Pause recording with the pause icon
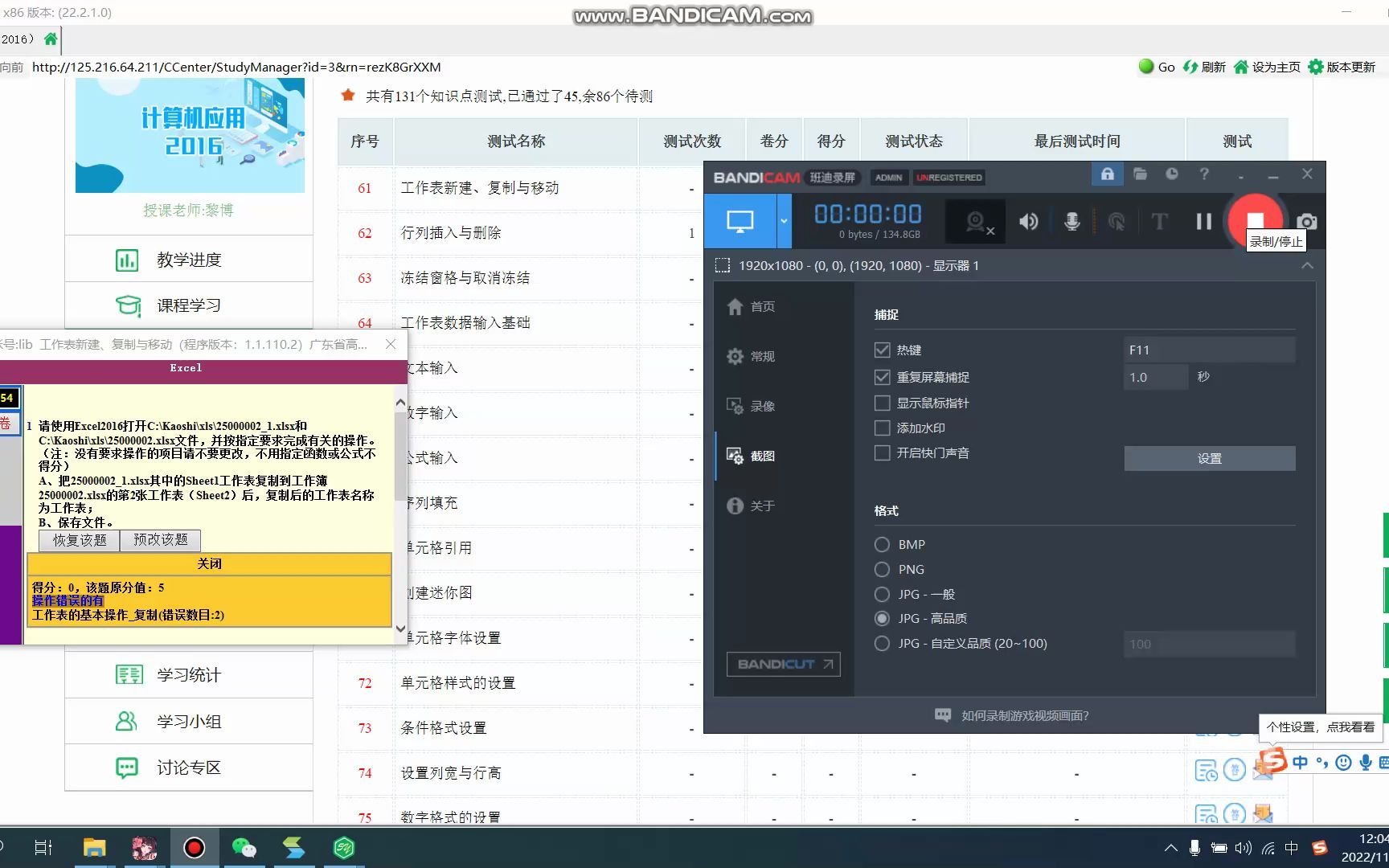 point(1203,221)
